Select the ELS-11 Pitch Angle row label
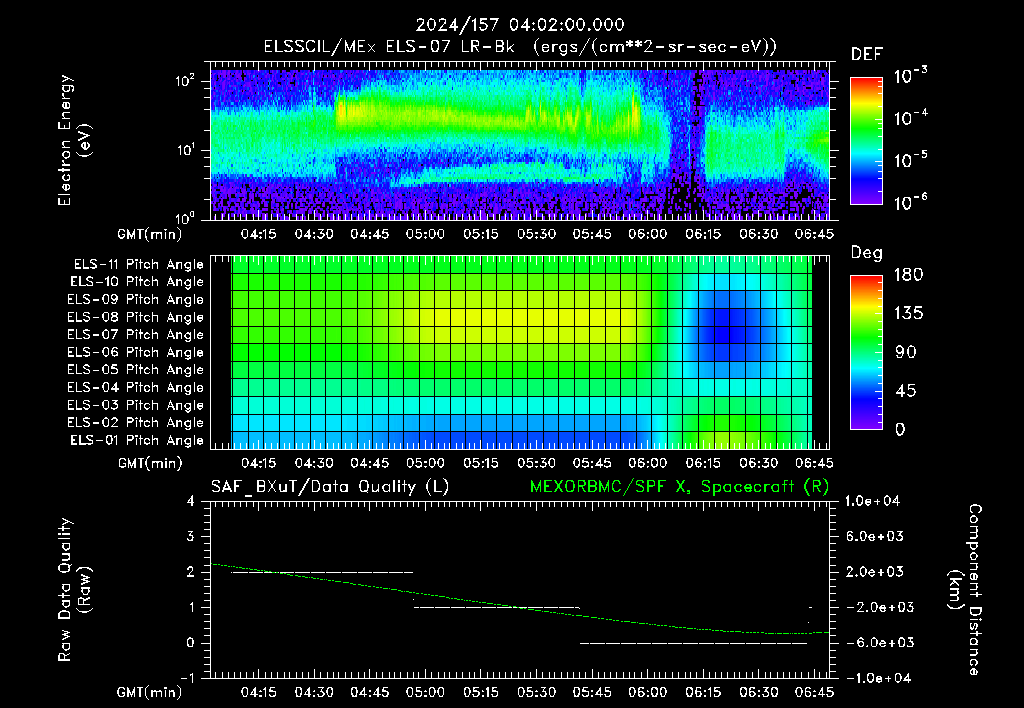 point(138,265)
